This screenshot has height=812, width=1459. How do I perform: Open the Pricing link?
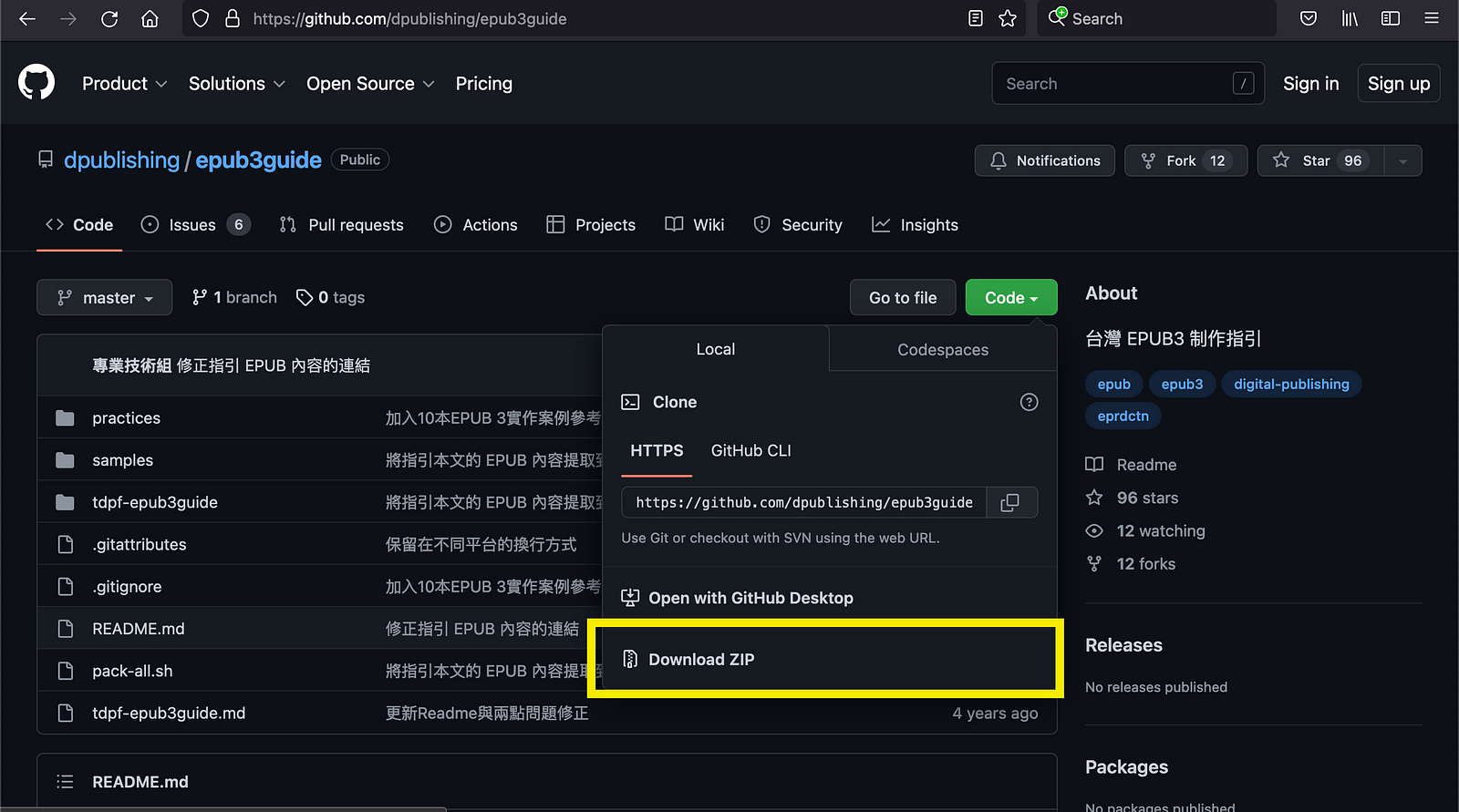pos(484,84)
